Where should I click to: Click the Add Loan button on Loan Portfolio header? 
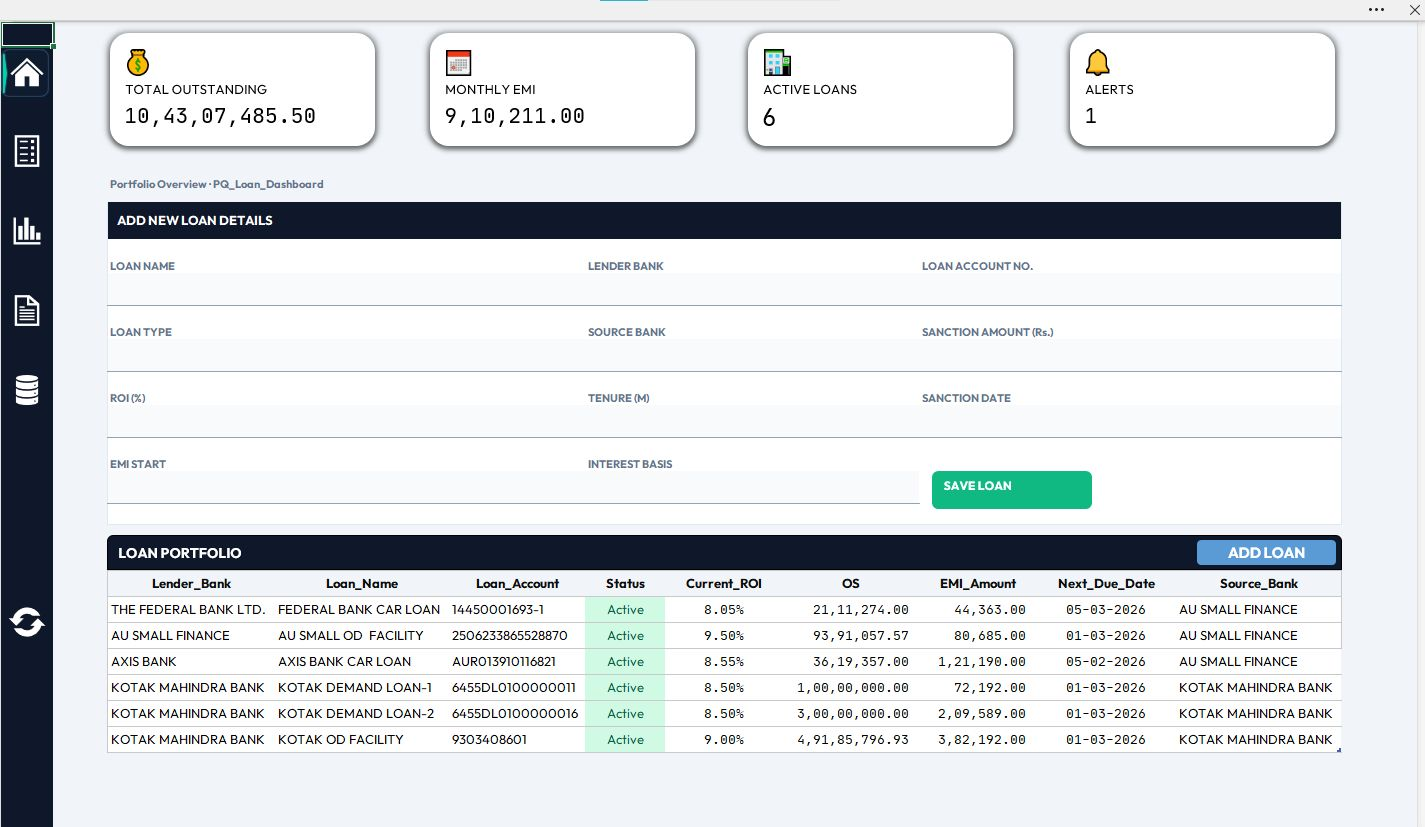pyautogui.click(x=1266, y=552)
